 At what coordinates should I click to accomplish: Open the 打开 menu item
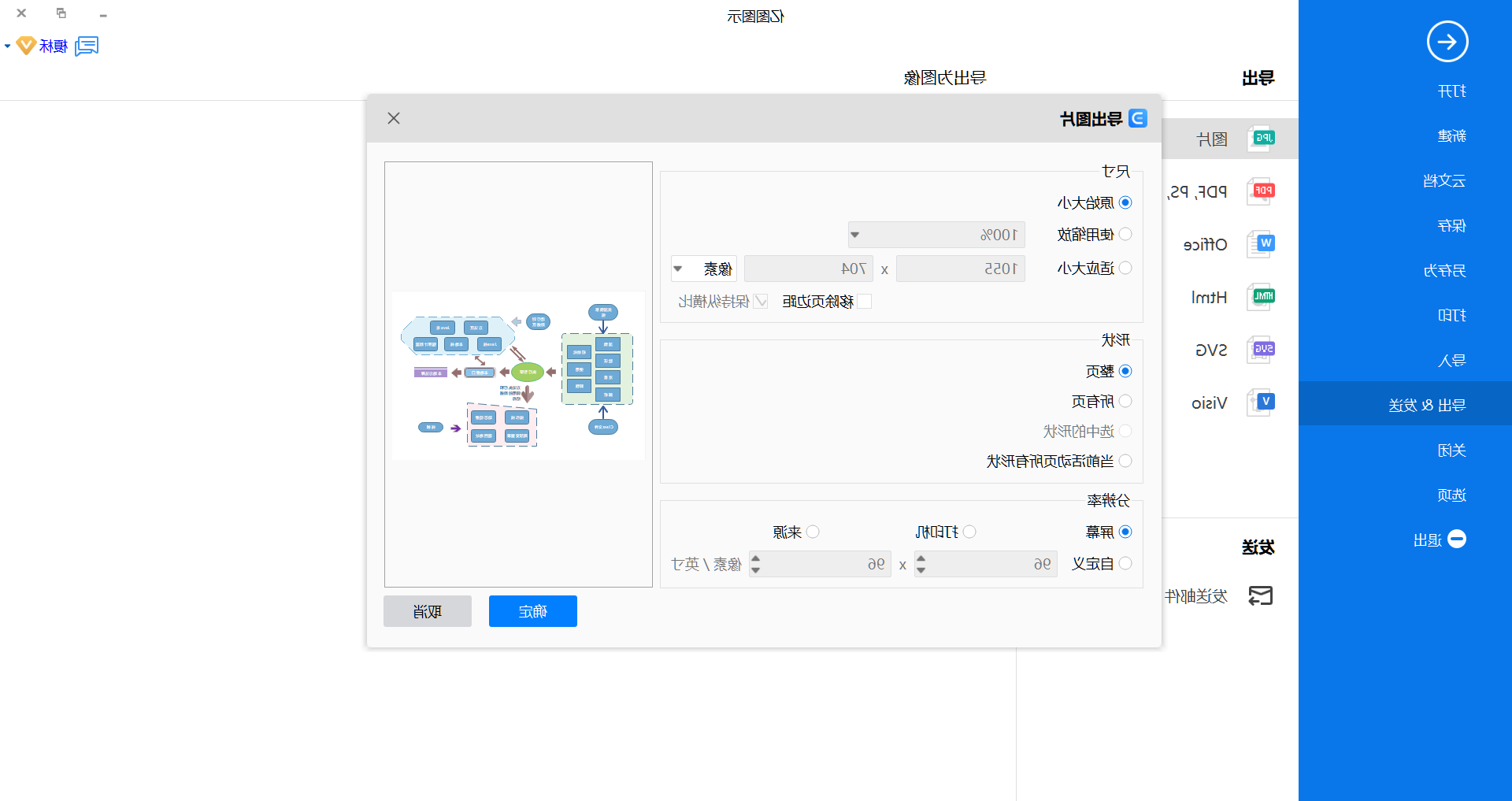pyautogui.click(x=1451, y=91)
